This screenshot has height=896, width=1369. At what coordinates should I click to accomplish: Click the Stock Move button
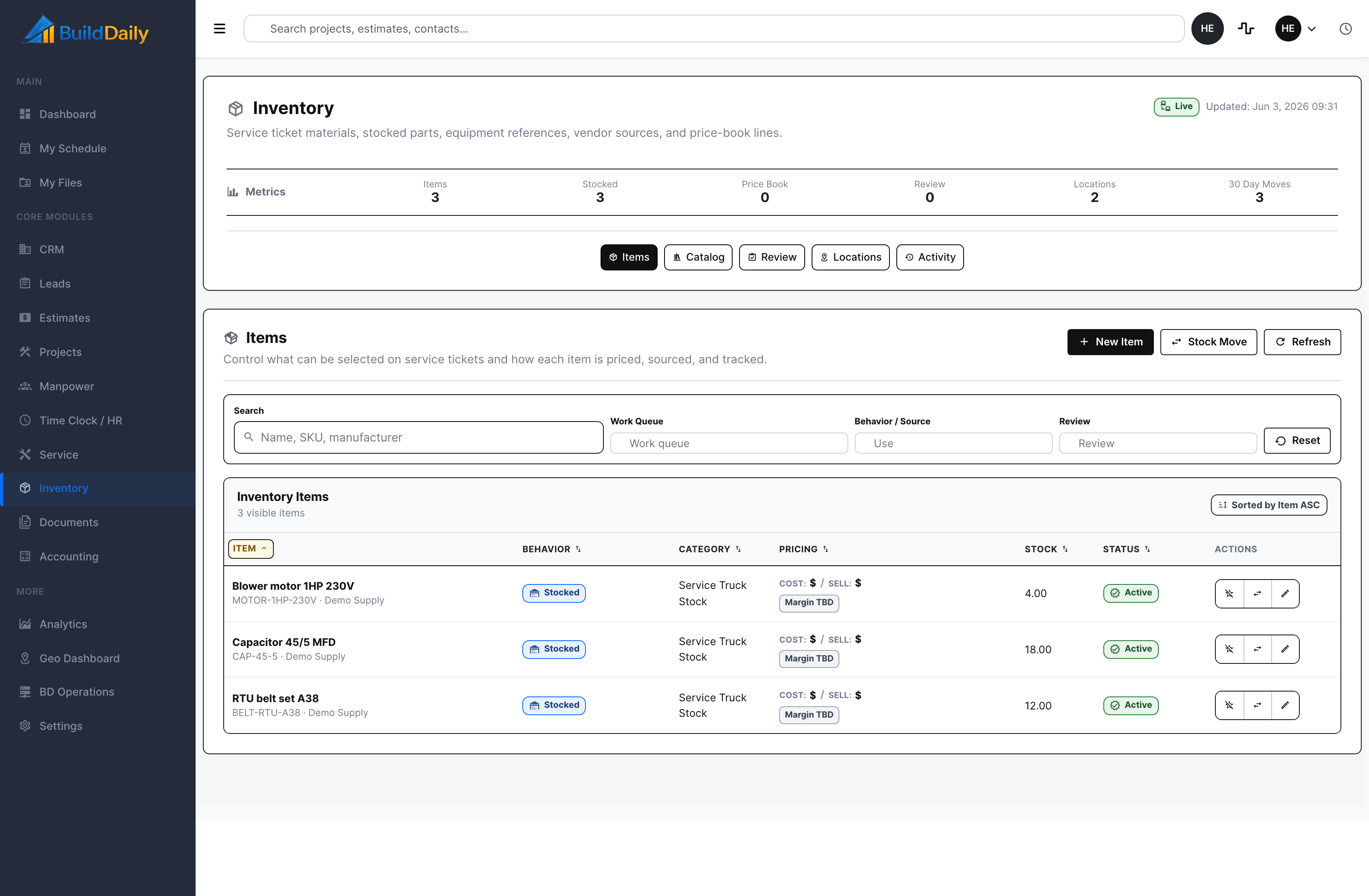1208,342
